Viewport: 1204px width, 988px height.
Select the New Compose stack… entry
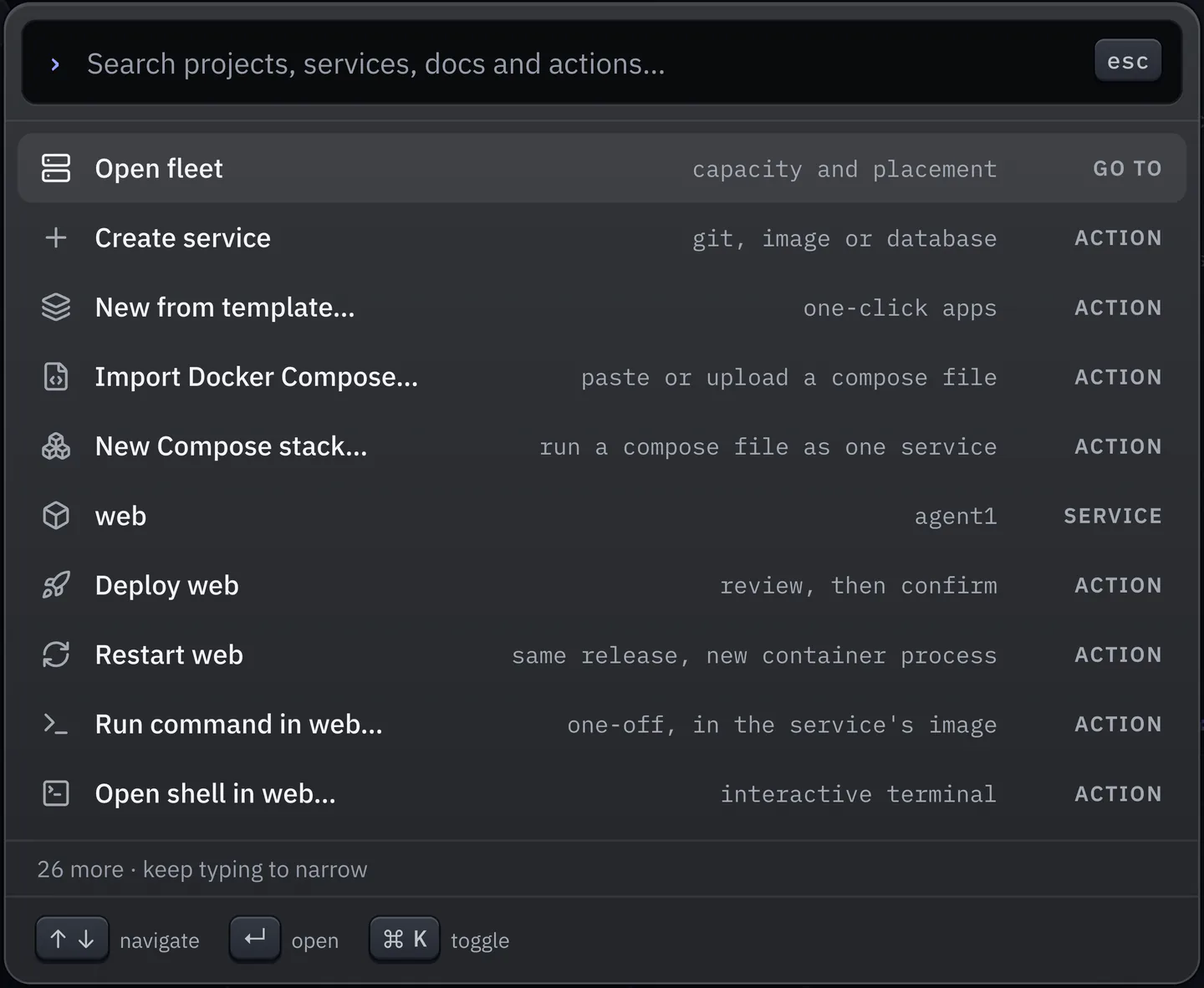(x=602, y=446)
